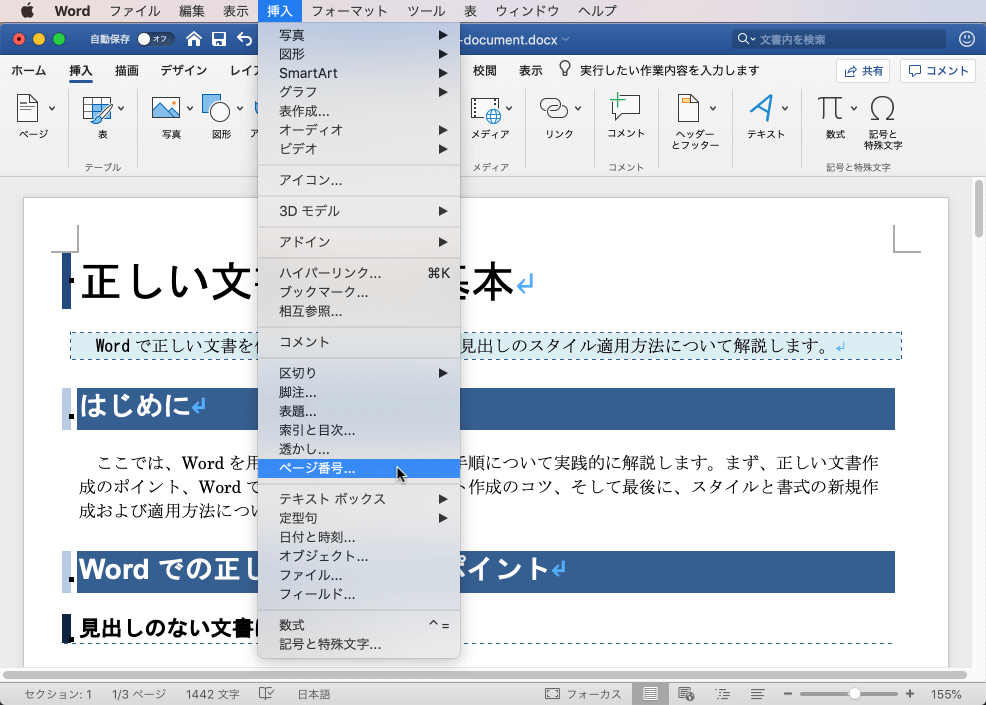Expand the Page dropdown arrow

(52, 108)
